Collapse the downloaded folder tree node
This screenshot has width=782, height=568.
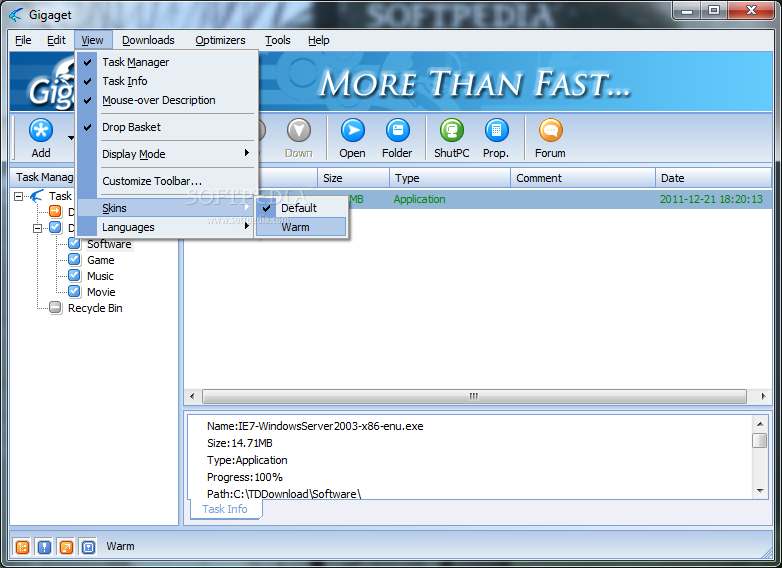pos(37,228)
